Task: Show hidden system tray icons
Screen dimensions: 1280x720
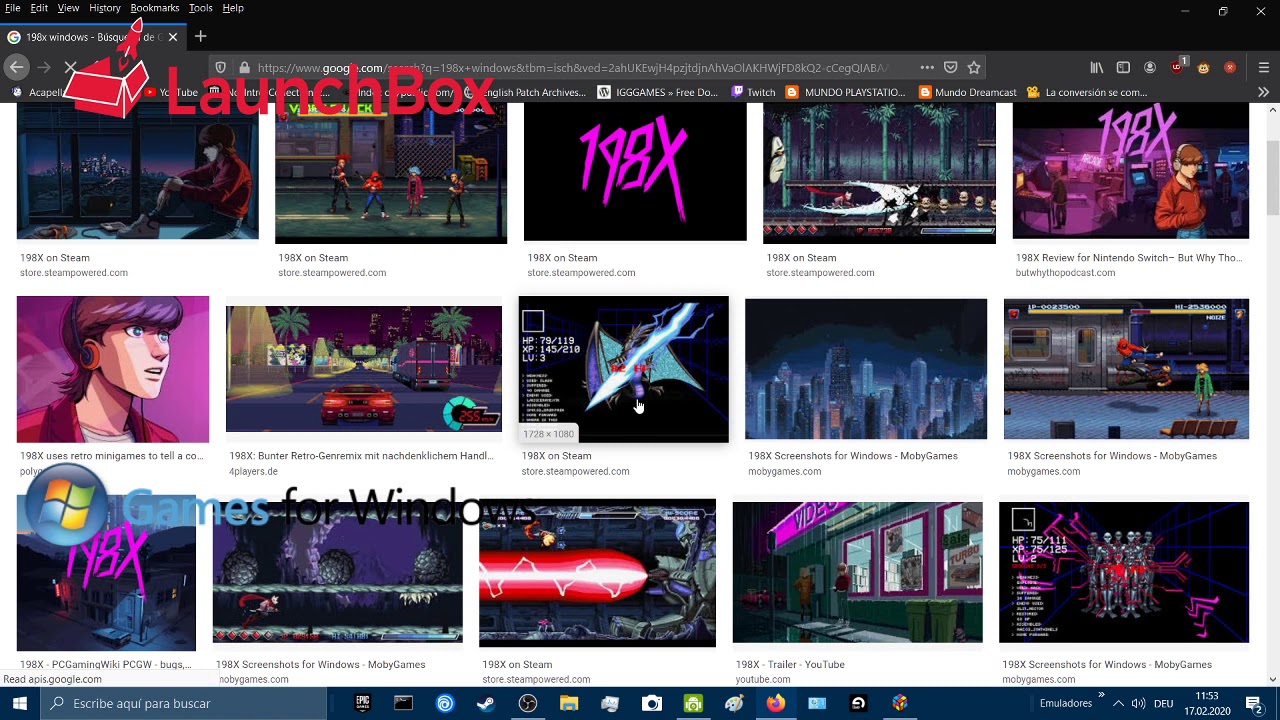Action: click(1118, 703)
